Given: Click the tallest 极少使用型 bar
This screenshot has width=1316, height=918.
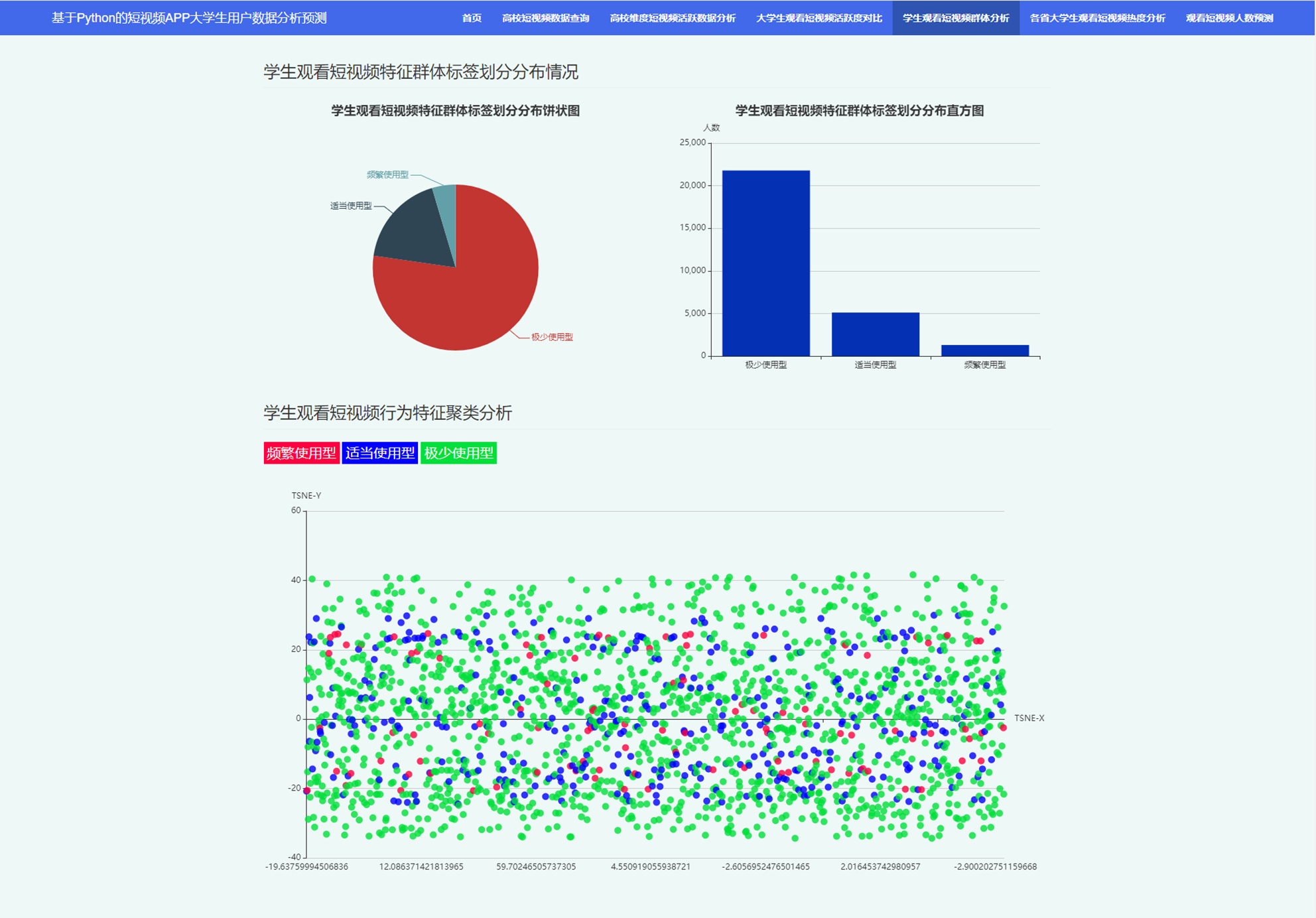Looking at the screenshot, I should pos(765,263).
